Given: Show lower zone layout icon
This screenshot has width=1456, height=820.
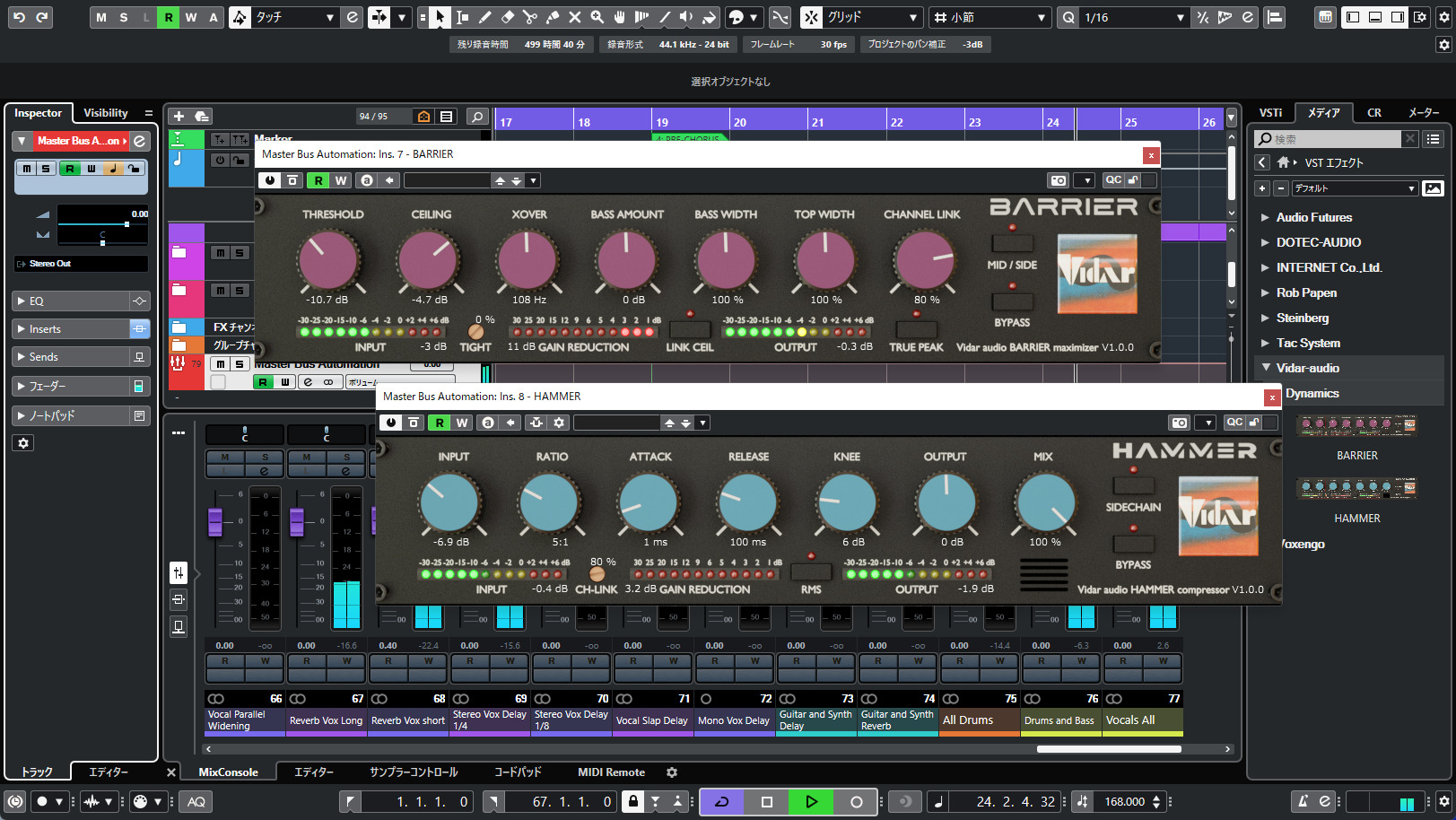Looking at the screenshot, I should (1375, 17).
